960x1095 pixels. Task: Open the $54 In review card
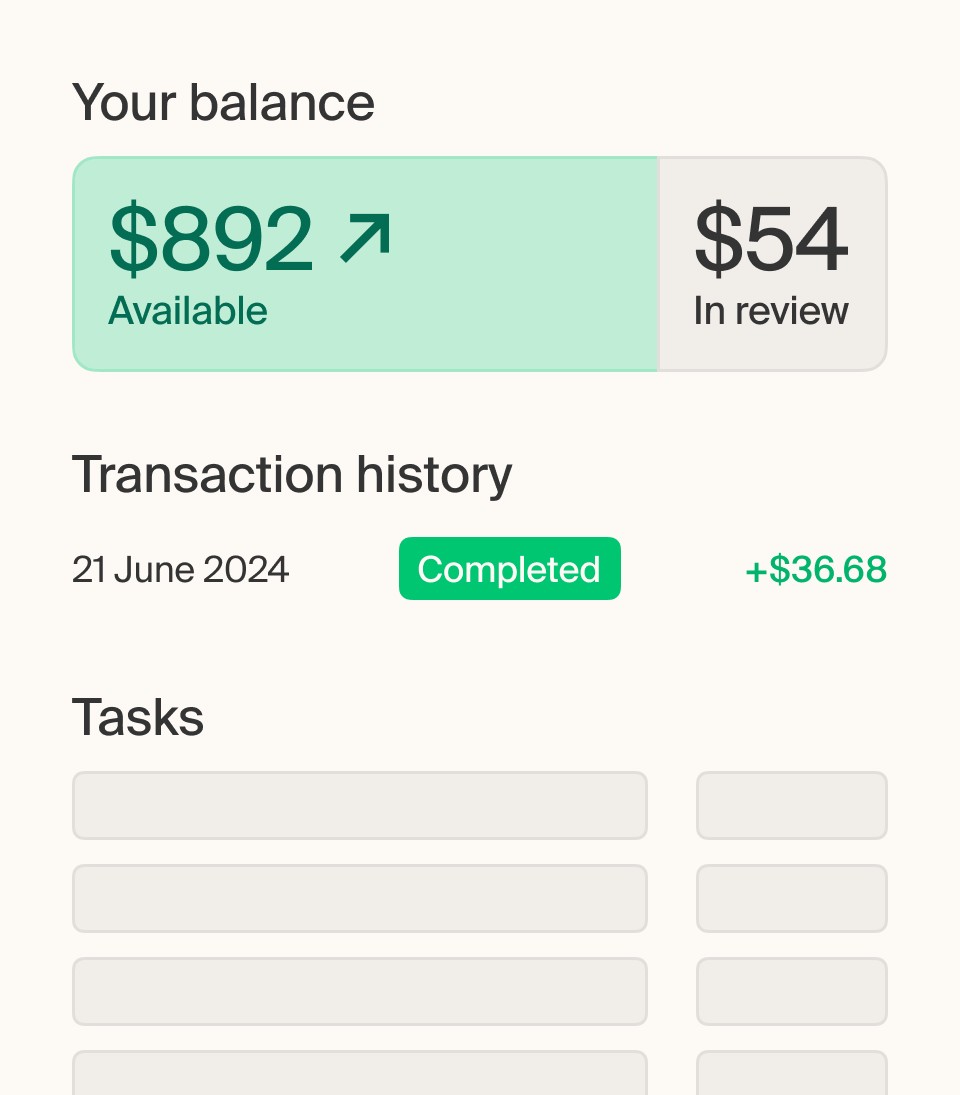pyautogui.click(x=773, y=264)
